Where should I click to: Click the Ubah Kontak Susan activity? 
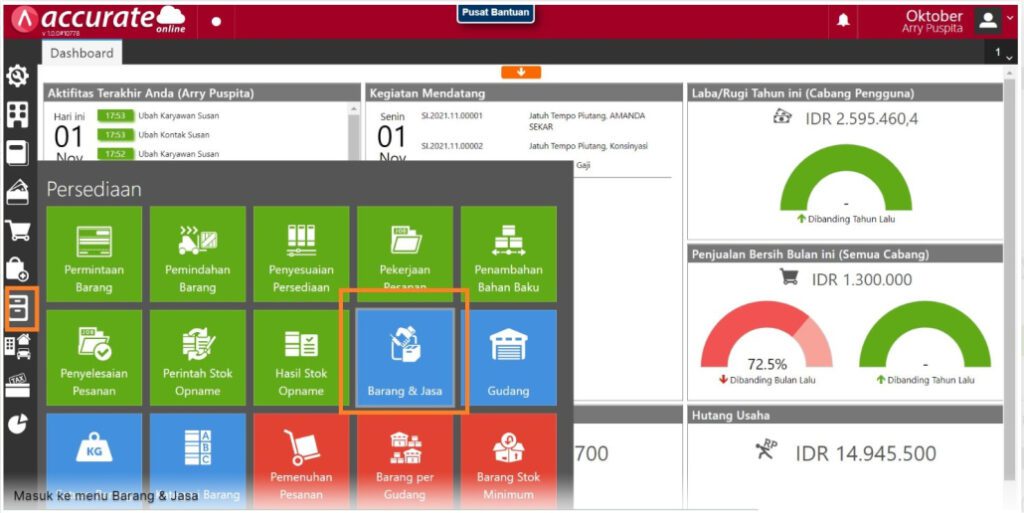[172, 134]
